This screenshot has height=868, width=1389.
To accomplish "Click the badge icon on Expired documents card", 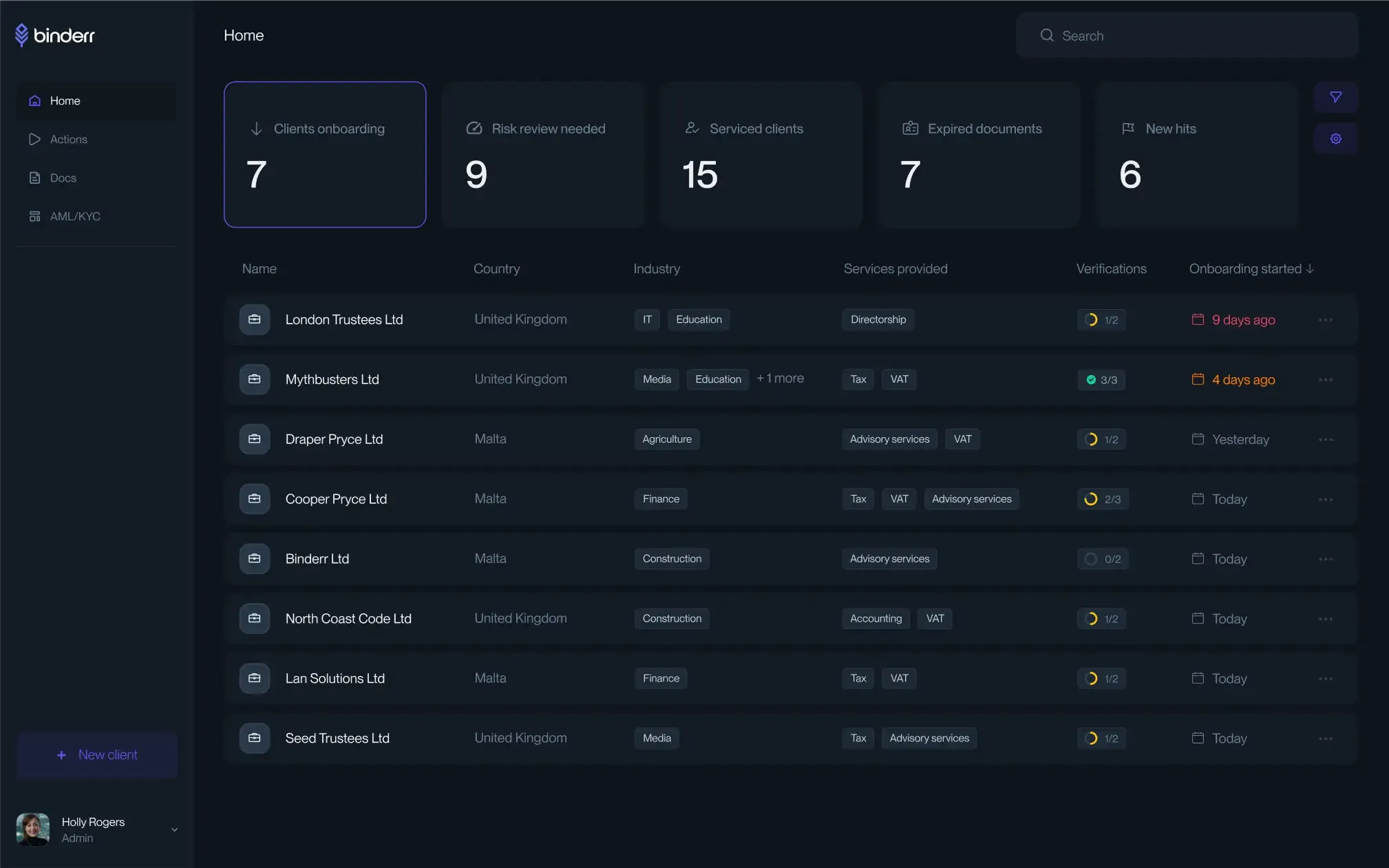I will coord(909,128).
